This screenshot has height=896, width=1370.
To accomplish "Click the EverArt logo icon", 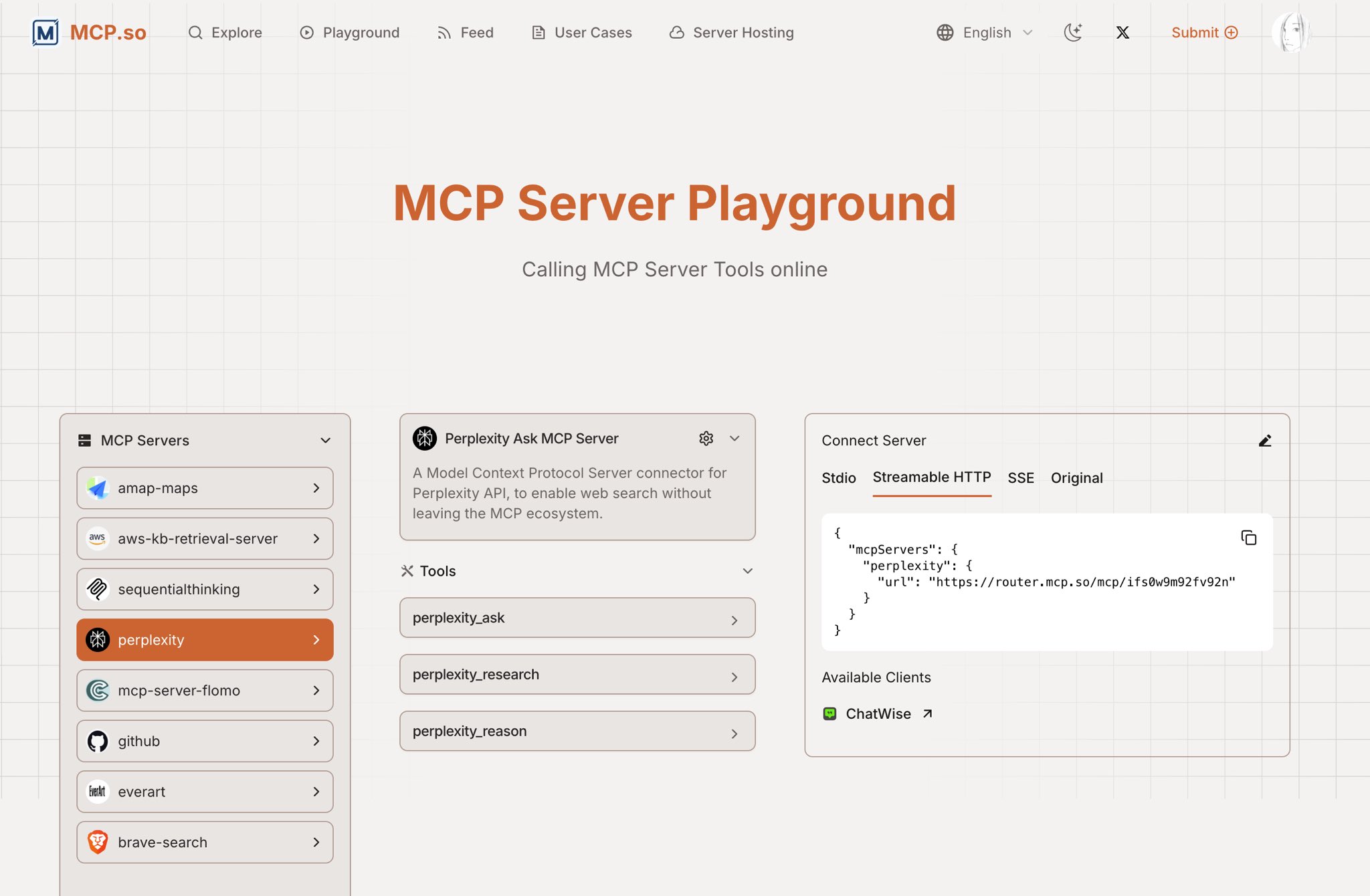I will coord(98,792).
